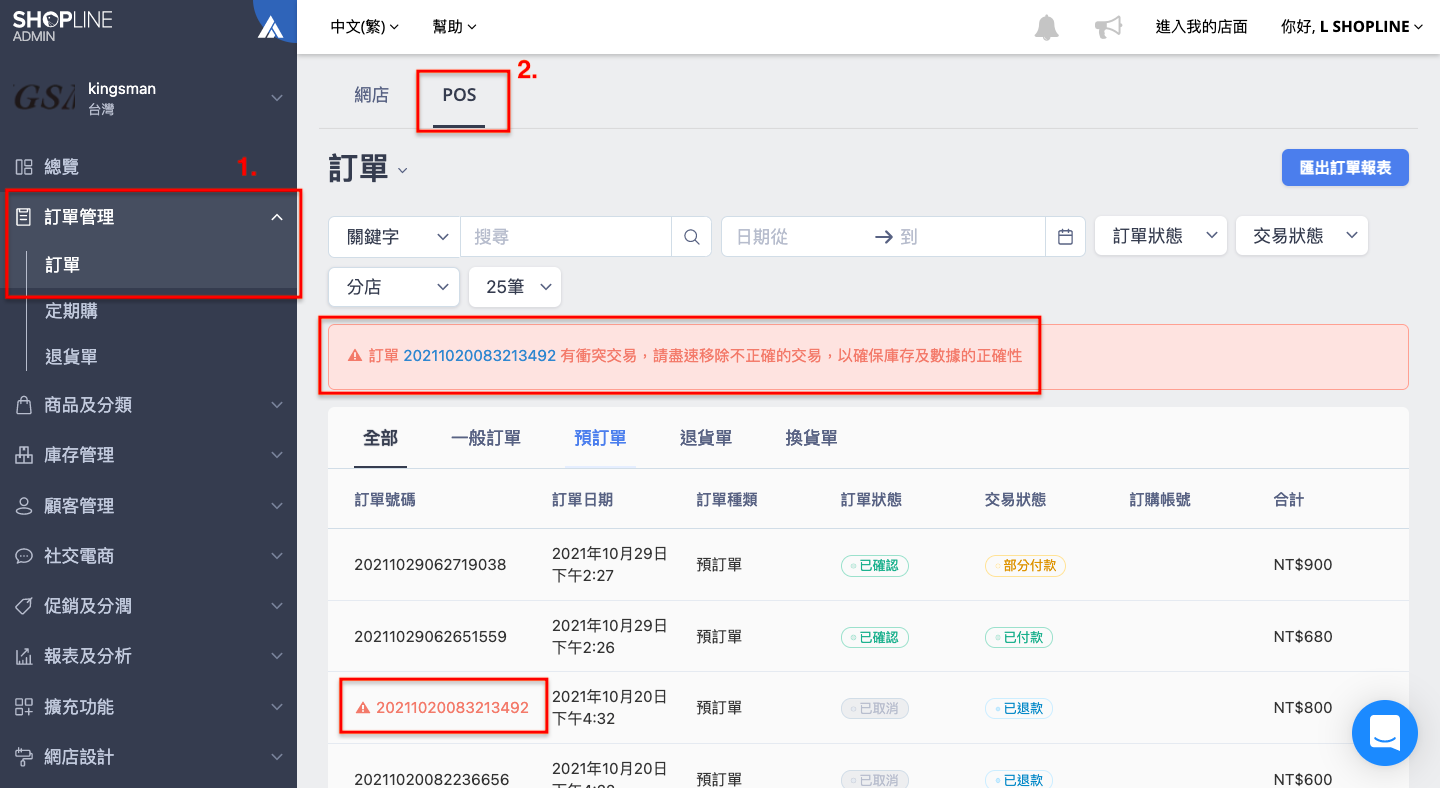Open the 幫助 help menu
Image resolution: width=1440 pixels, height=788 pixels.
(455, 27)
